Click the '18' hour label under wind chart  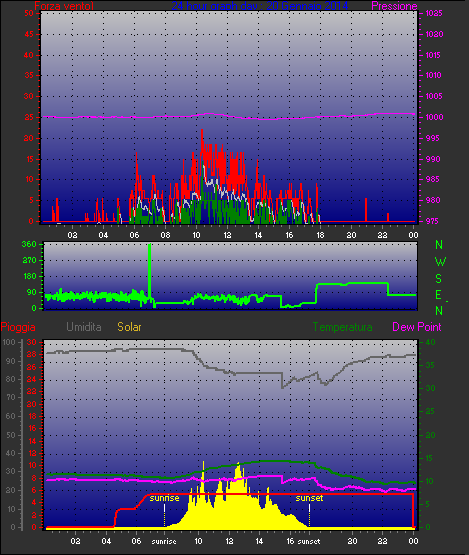pos(320,235)
